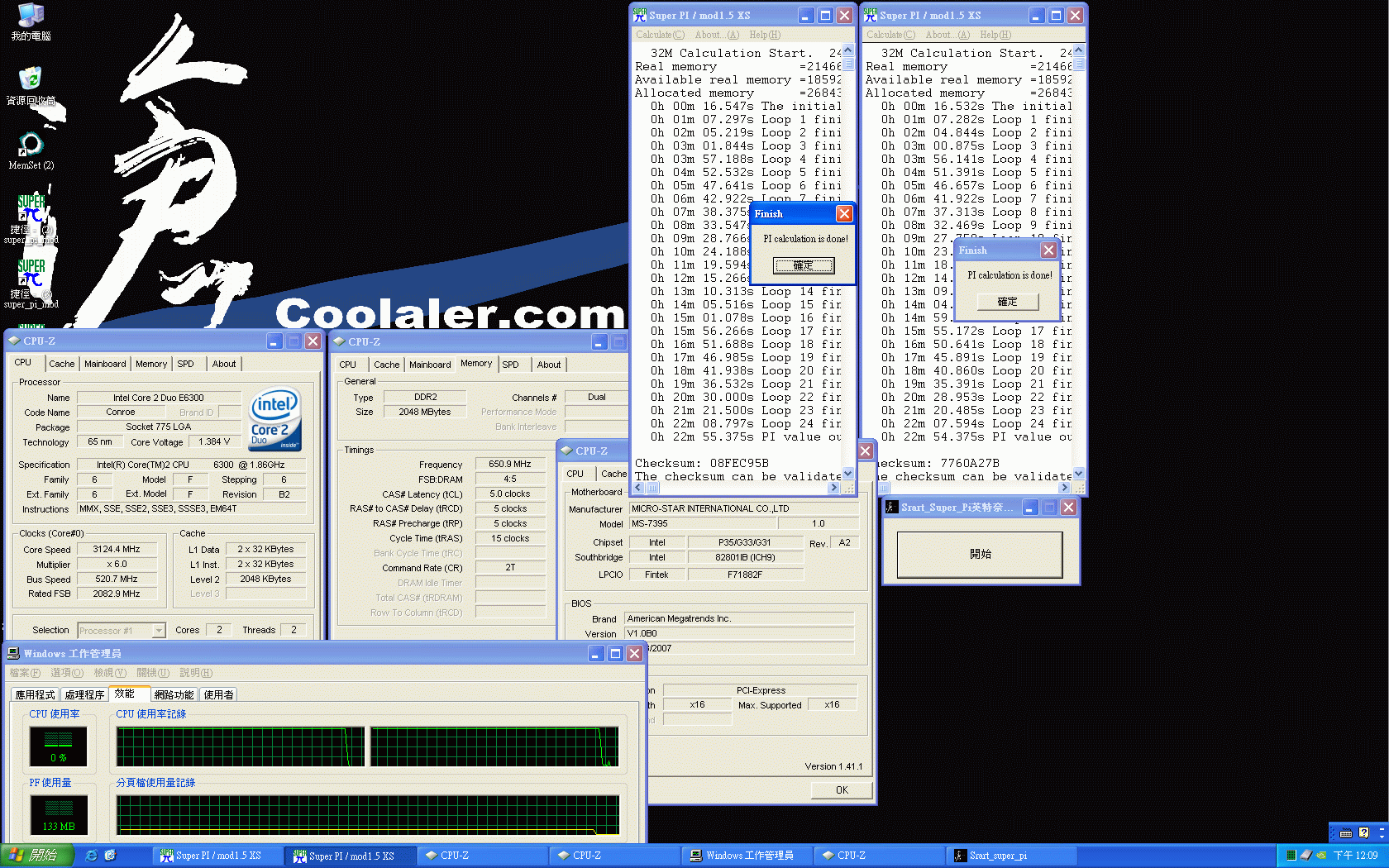Activate second CPU-Z taskbar button
Screen dimensions: 1389x868
point(614,856)
